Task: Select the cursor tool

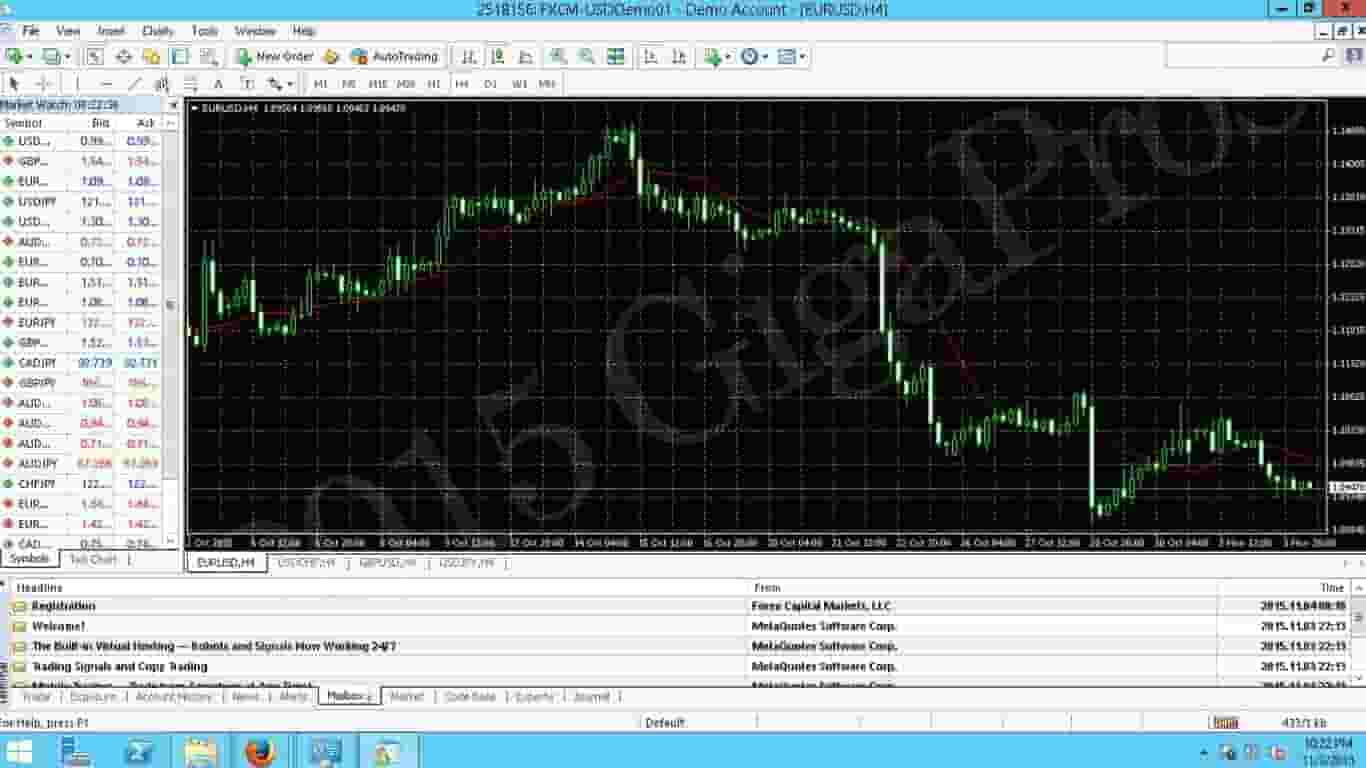Action: tap(14, 84)
